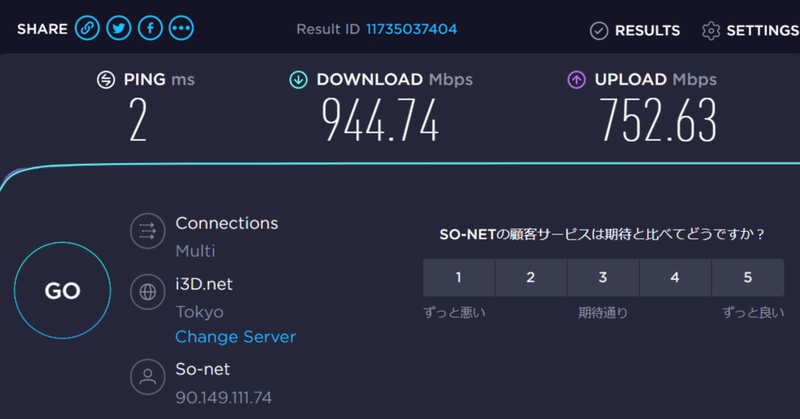Click the upload arrow icon
800x419 pixels.
click(x=576, y=80)
